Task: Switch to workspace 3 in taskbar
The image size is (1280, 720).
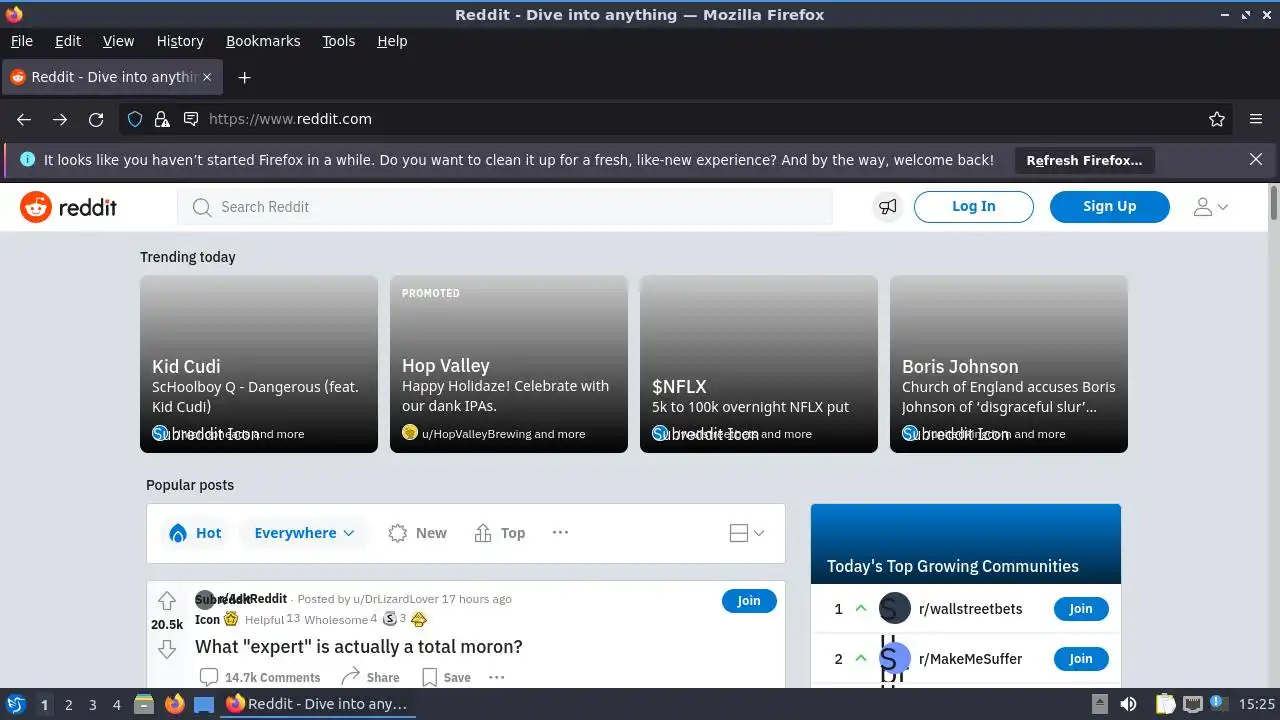Action: 93,705
